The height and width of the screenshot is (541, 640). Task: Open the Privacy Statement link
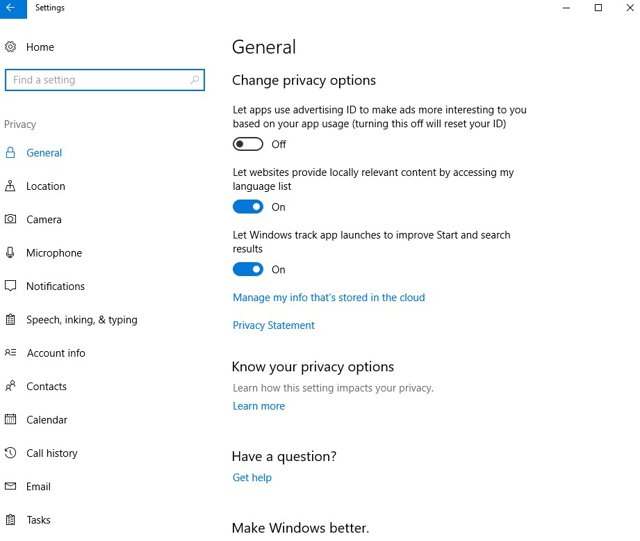click(273, 325)
